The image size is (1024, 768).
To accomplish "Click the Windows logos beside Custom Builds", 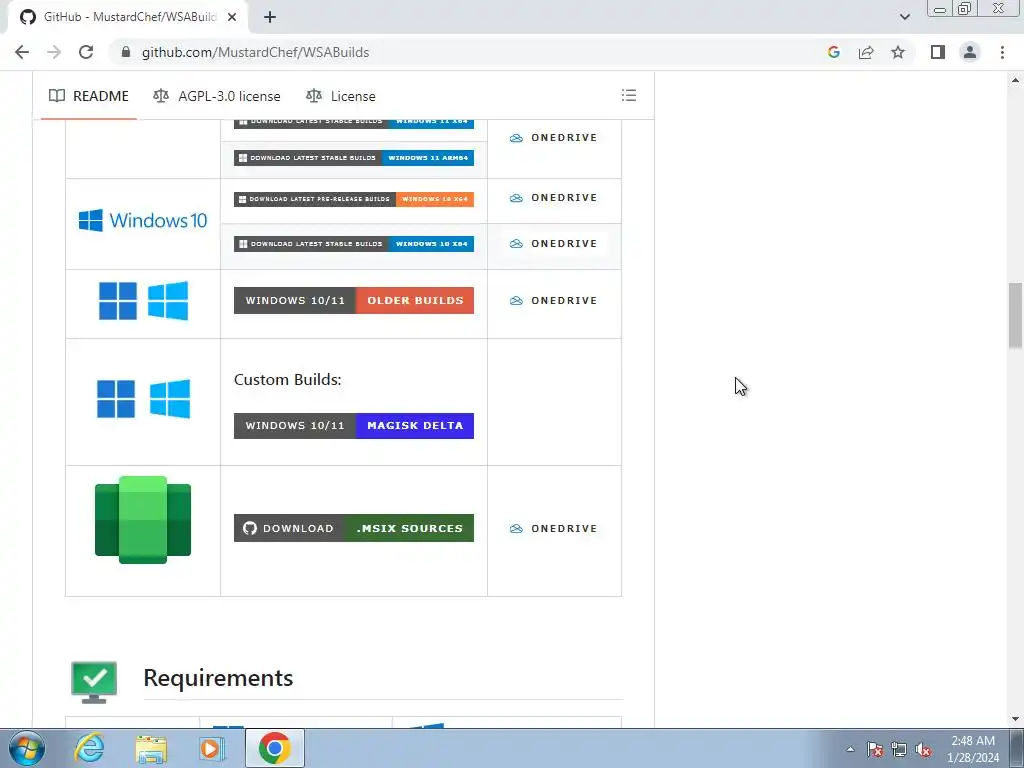I will [144, 398].
